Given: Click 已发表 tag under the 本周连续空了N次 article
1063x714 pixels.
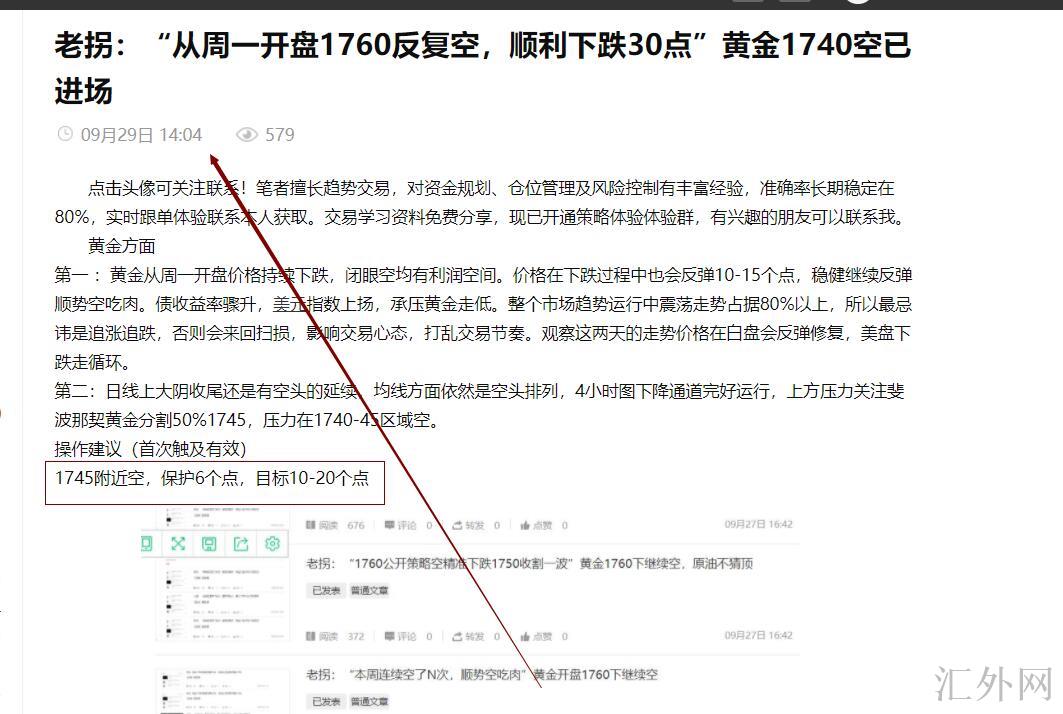Looking at the screenshot, I should [326, 701].
